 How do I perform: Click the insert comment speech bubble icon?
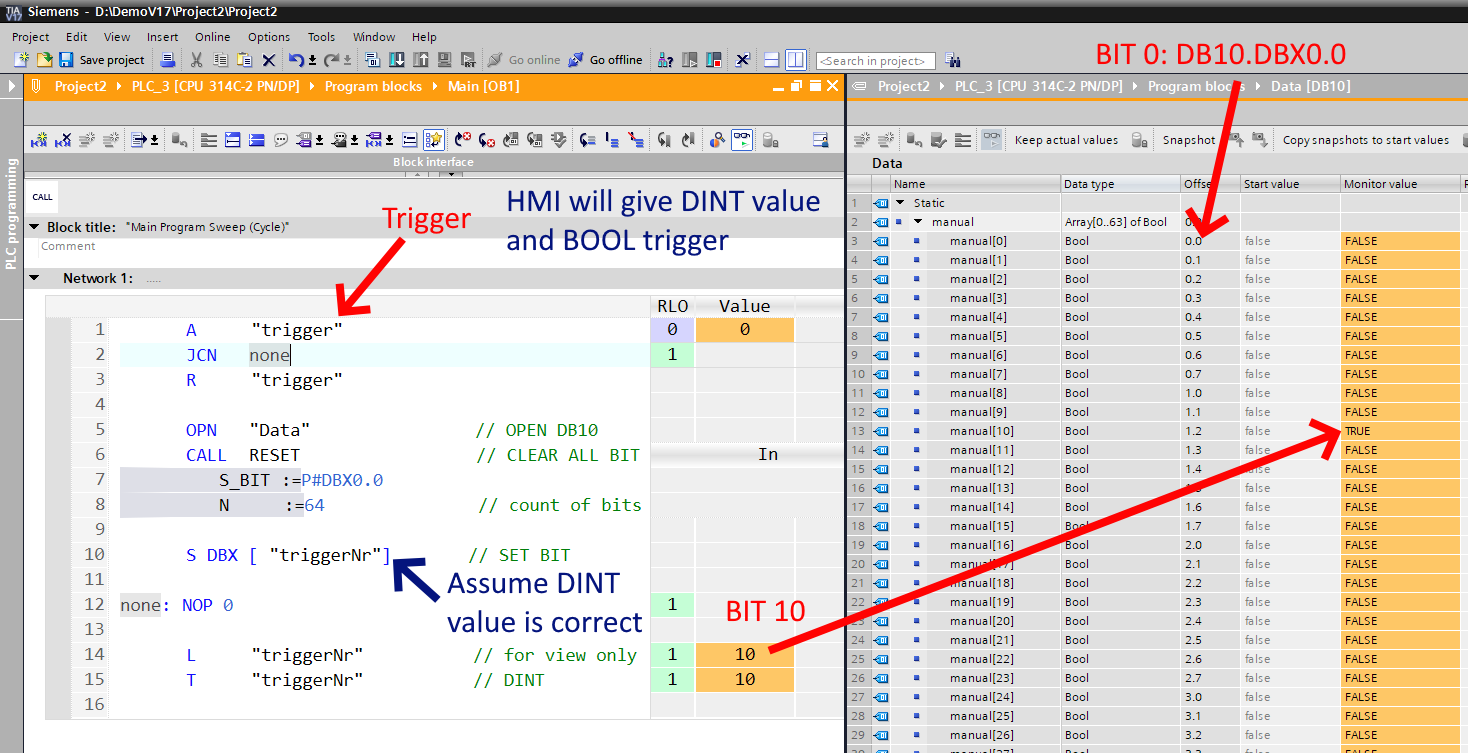(281, 140)
